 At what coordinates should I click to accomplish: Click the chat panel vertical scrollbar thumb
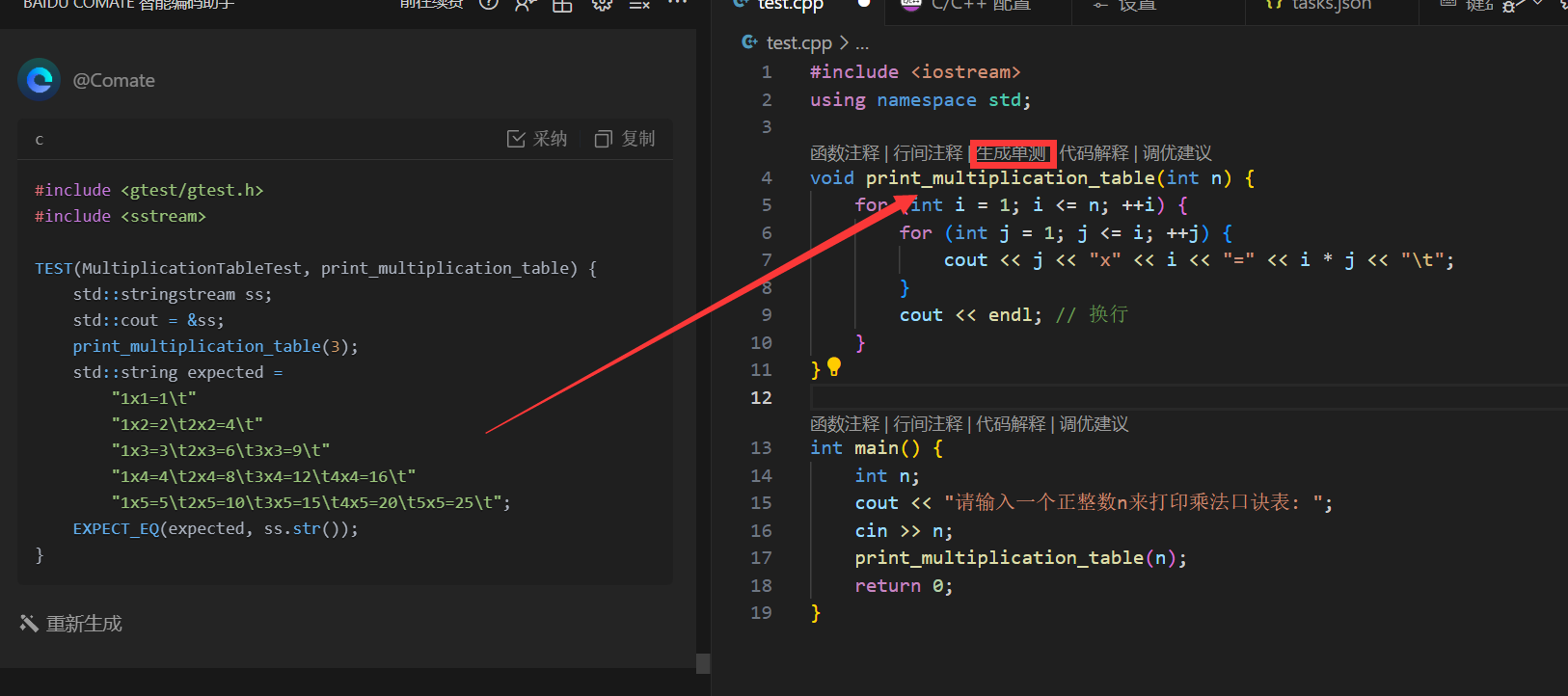(703, 663)
